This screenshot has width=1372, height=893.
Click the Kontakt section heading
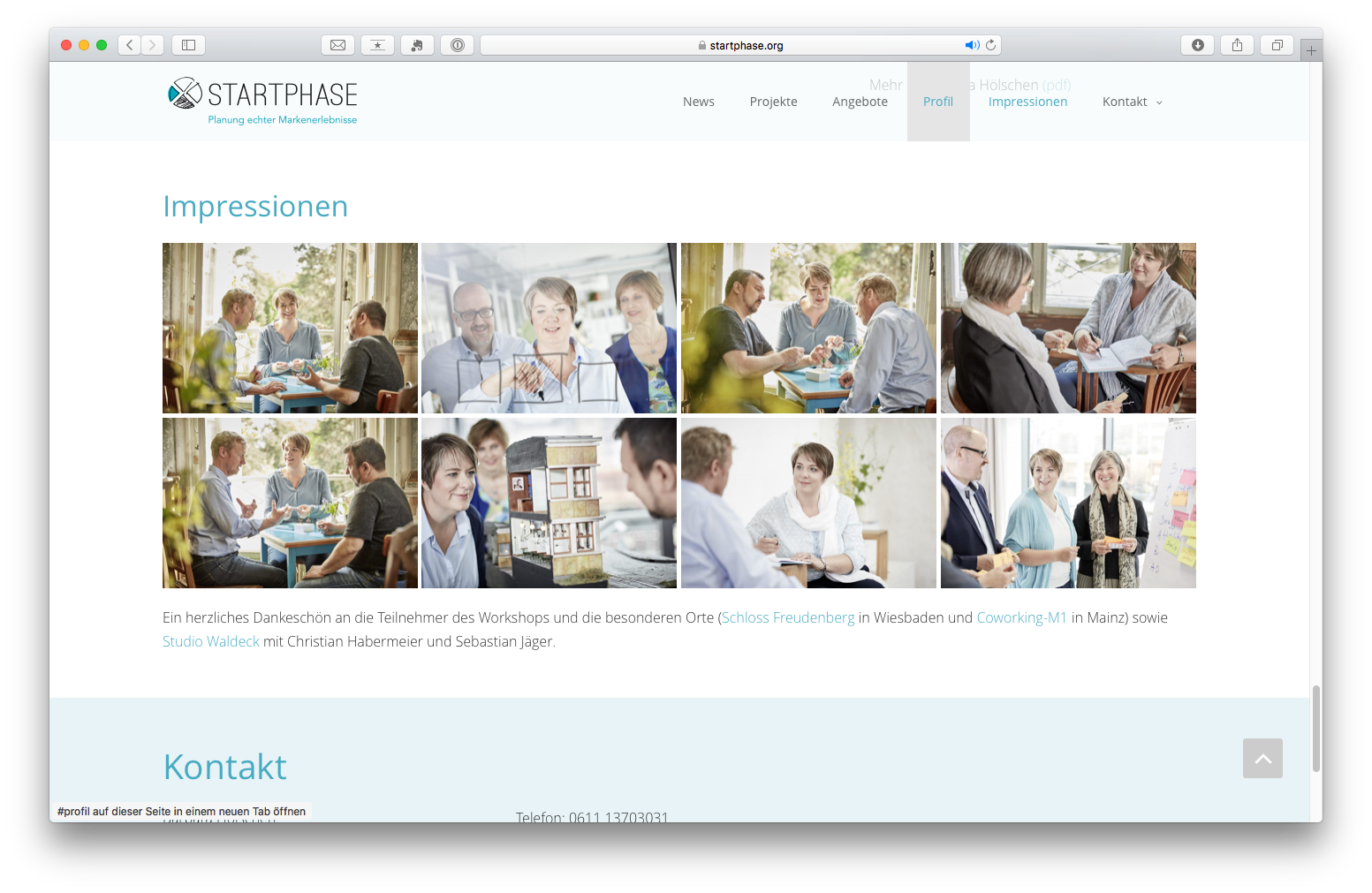tap(224, 767)
